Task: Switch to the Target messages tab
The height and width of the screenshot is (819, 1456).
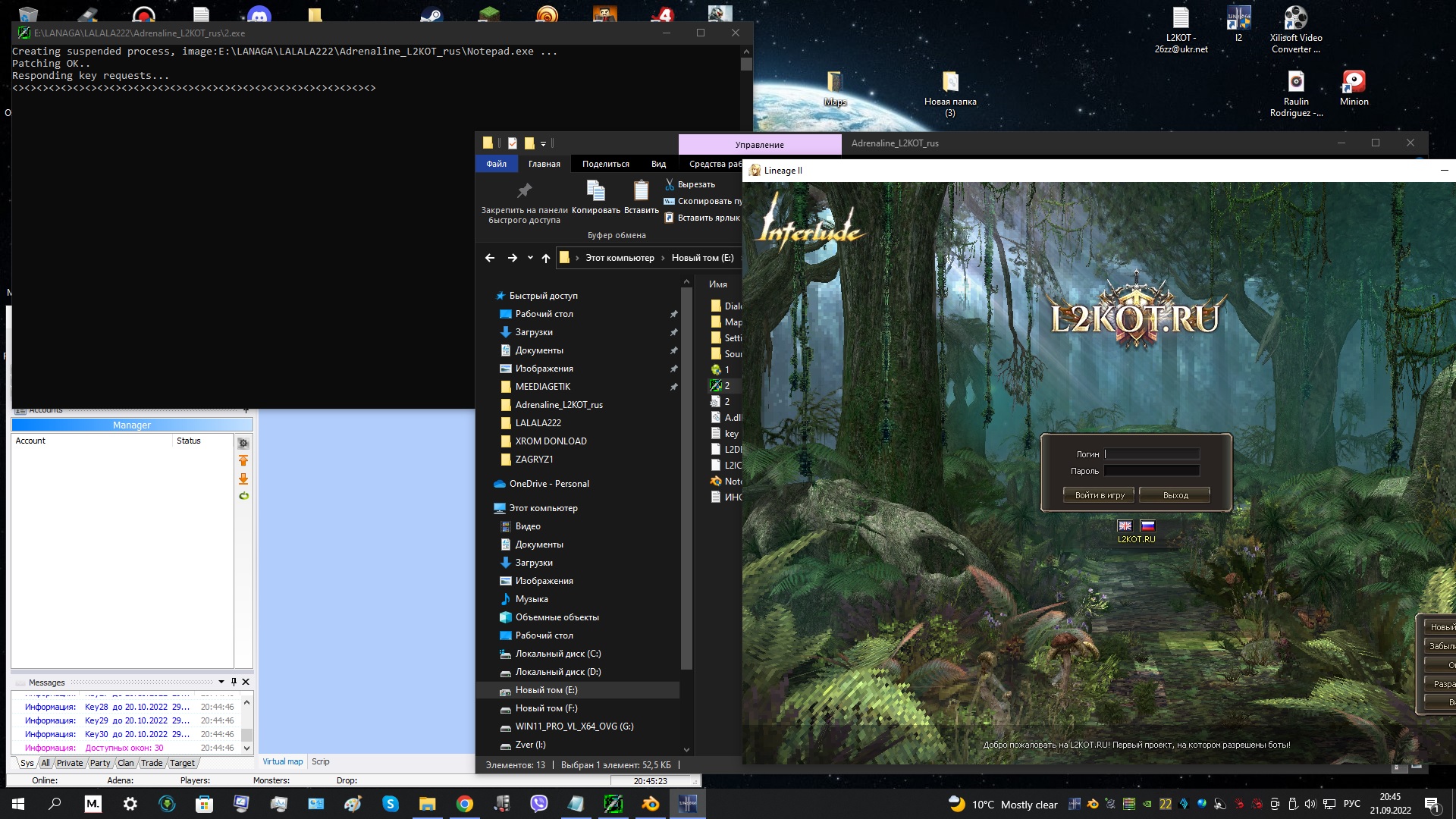Action: coord(182,763)
